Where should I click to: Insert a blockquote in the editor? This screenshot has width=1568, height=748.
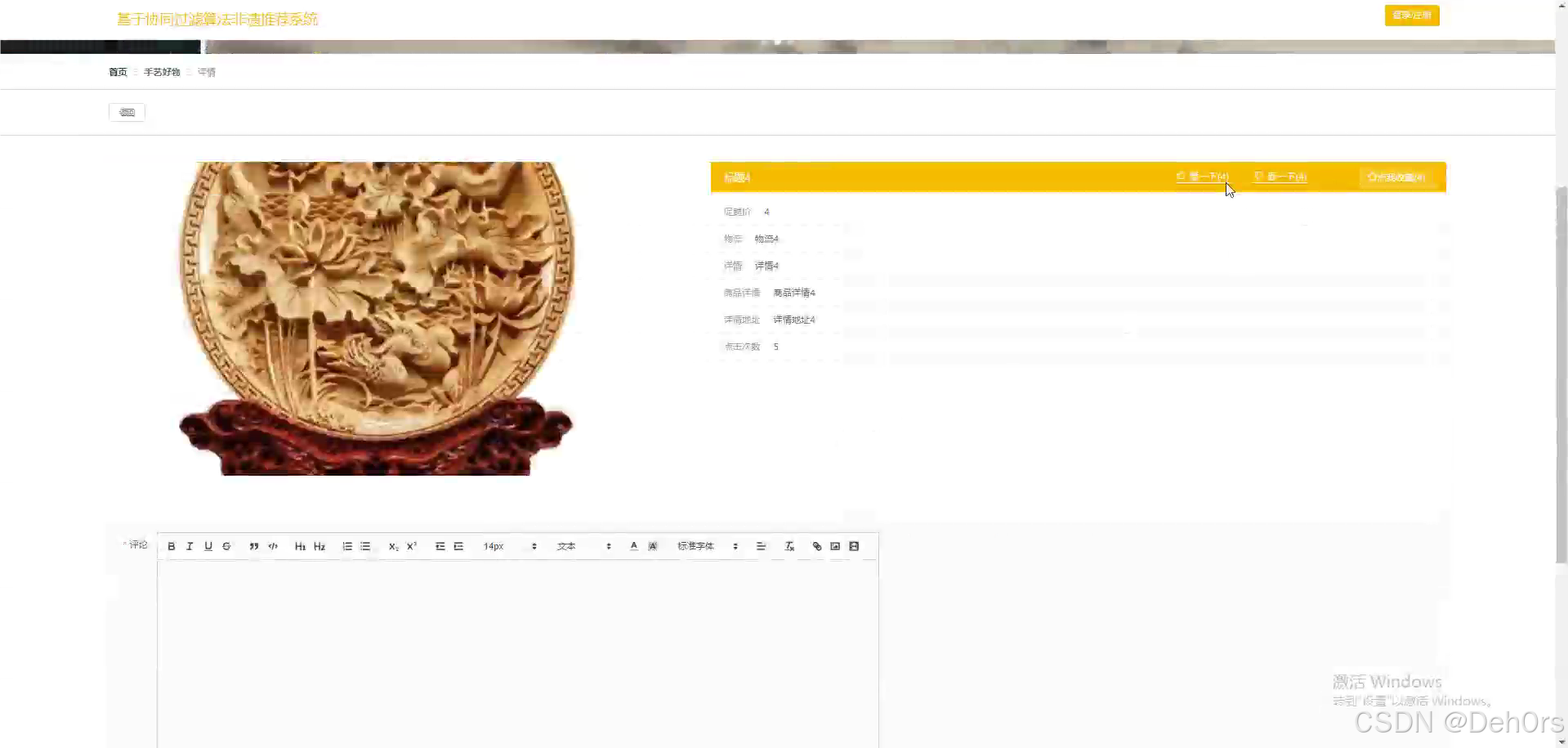tap(254, 546)
